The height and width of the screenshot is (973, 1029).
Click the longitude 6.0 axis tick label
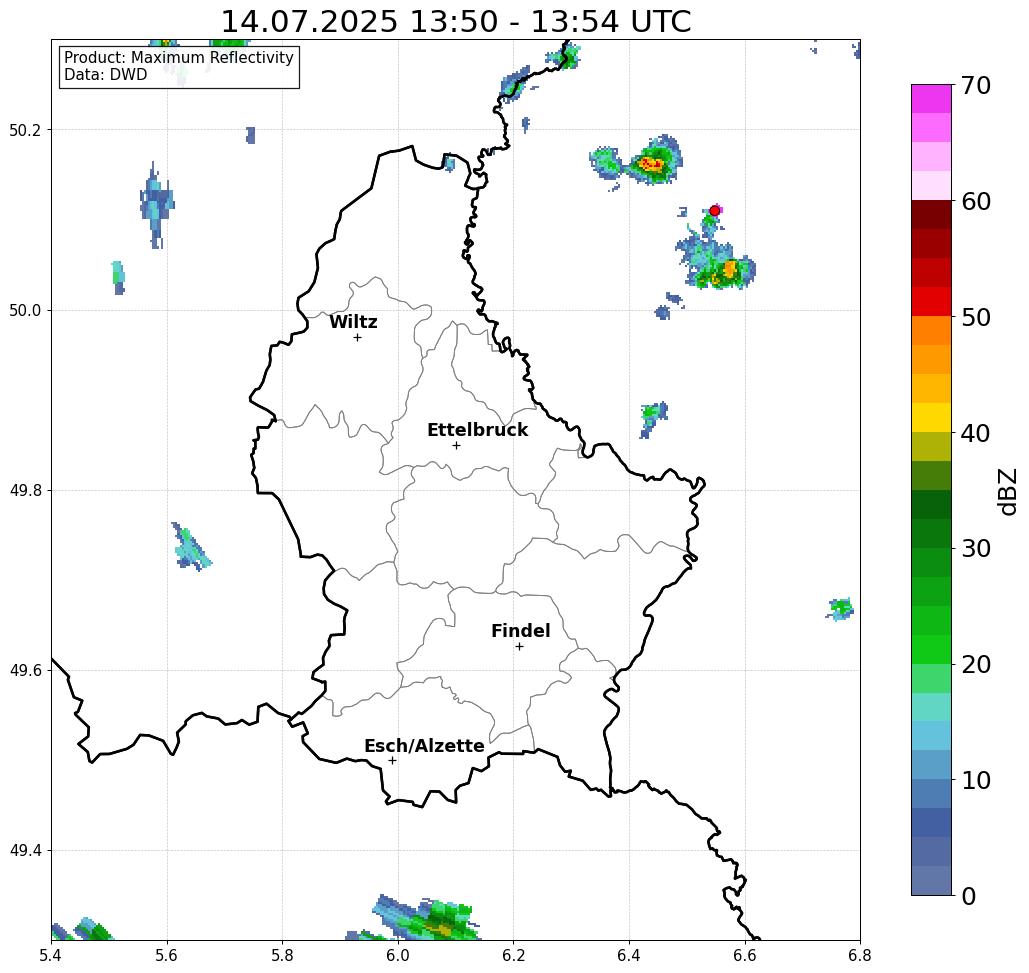tap(398, 956)
